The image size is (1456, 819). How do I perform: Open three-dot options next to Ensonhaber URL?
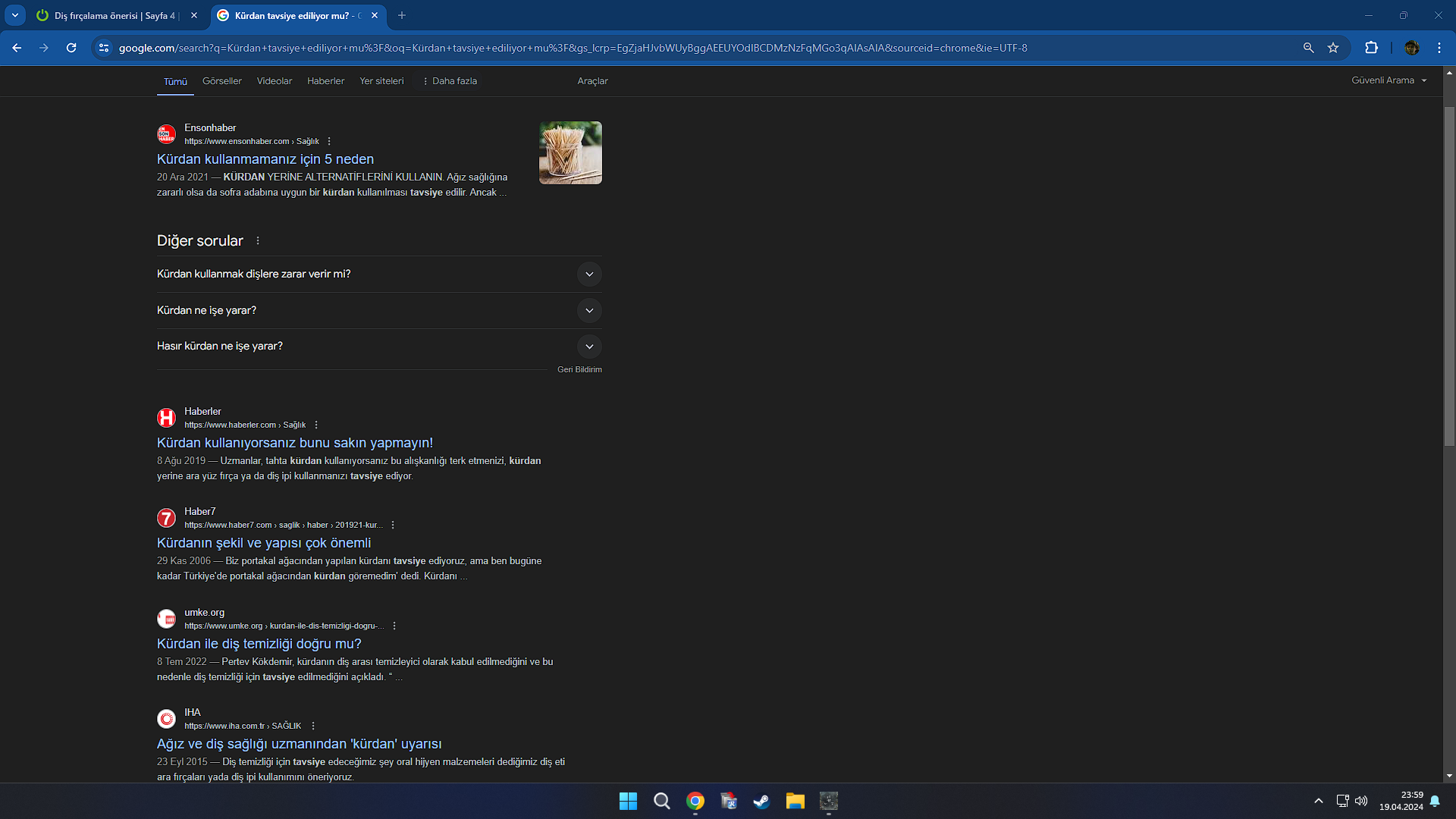coord(329,141)
